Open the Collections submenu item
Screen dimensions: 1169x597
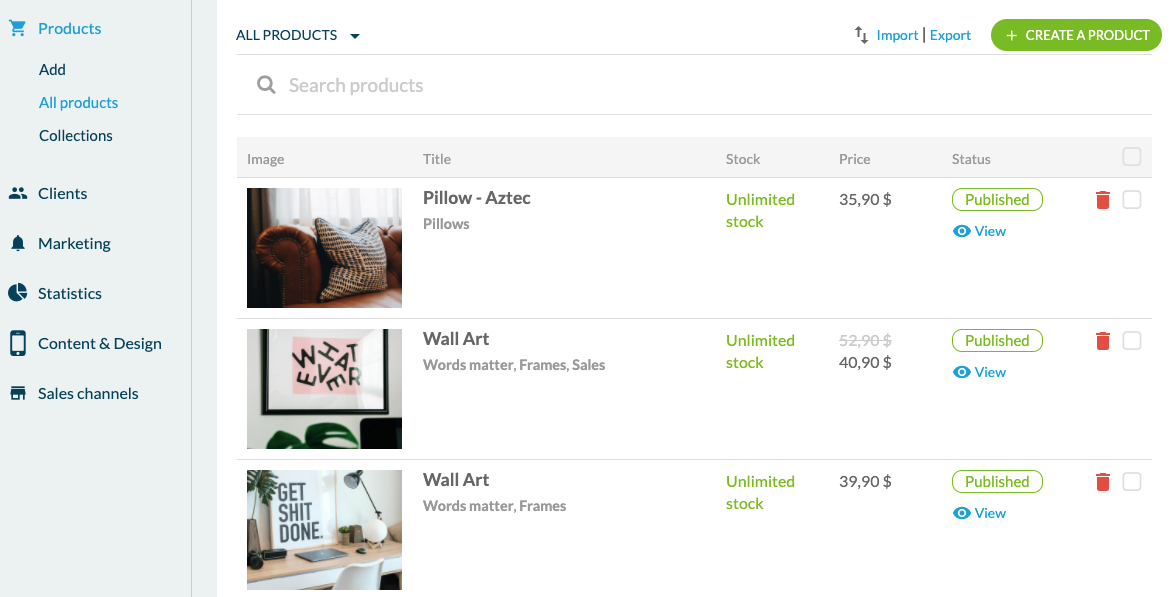(x=76, y=136)
